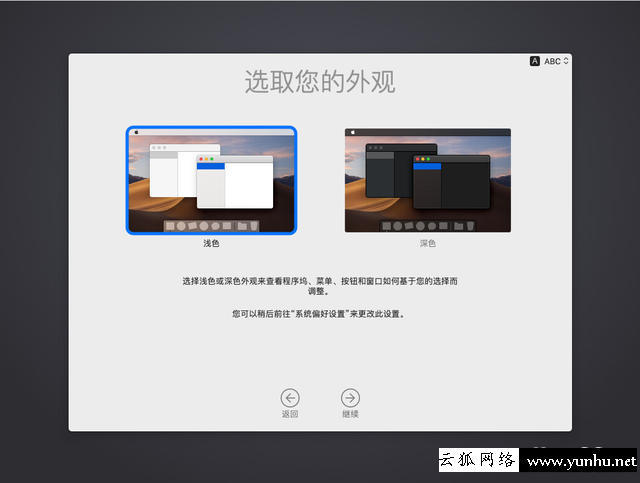Click the input method A icon

click(x=535, y=61)
